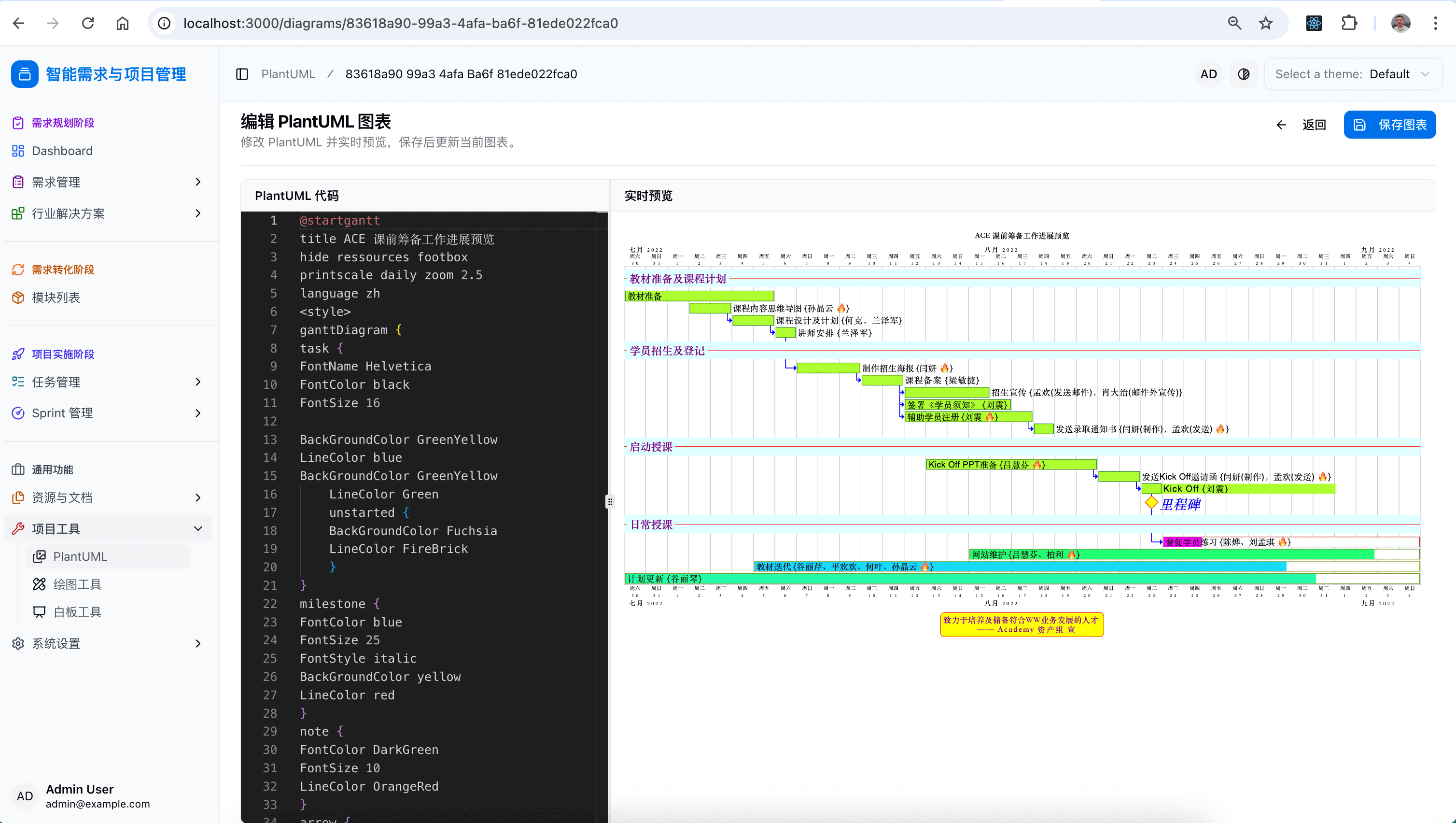Click the sidebar collapse panel icon

pos(242,74)
